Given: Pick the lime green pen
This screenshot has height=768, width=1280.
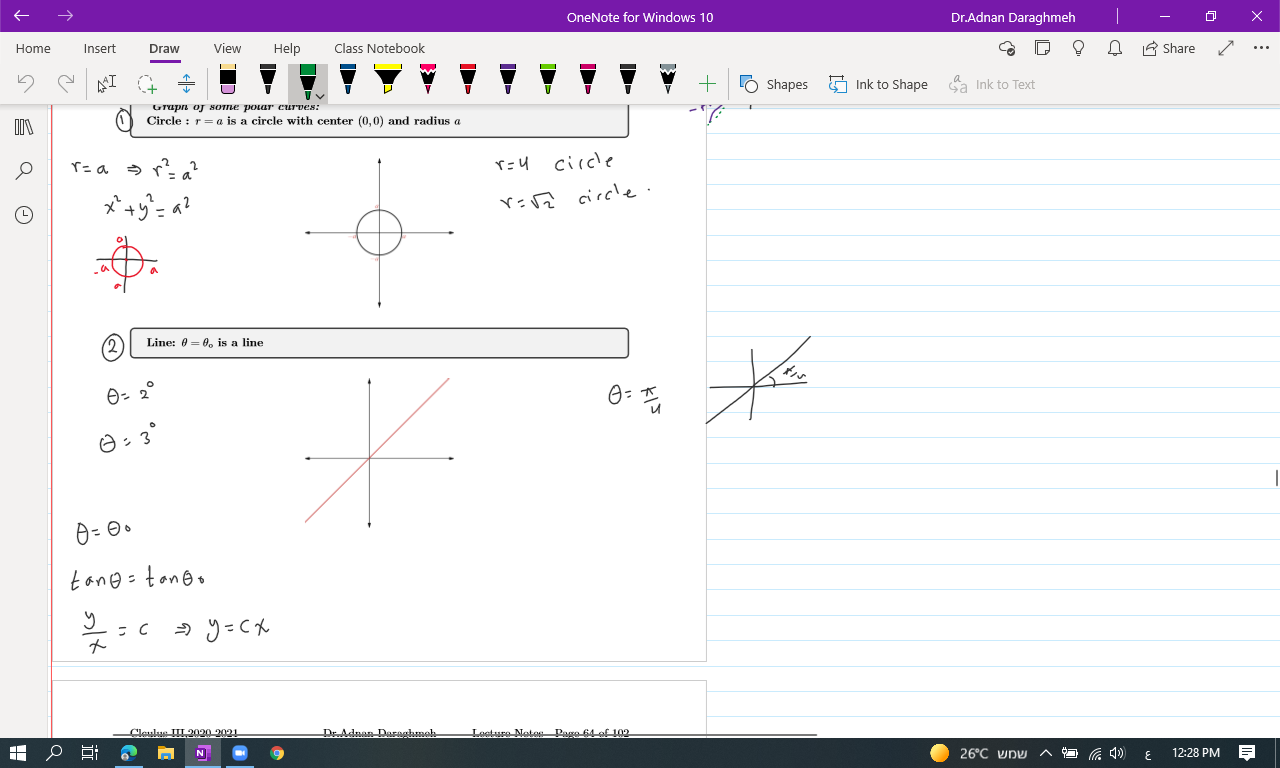Looking at the screenshot, I should 548,80.
